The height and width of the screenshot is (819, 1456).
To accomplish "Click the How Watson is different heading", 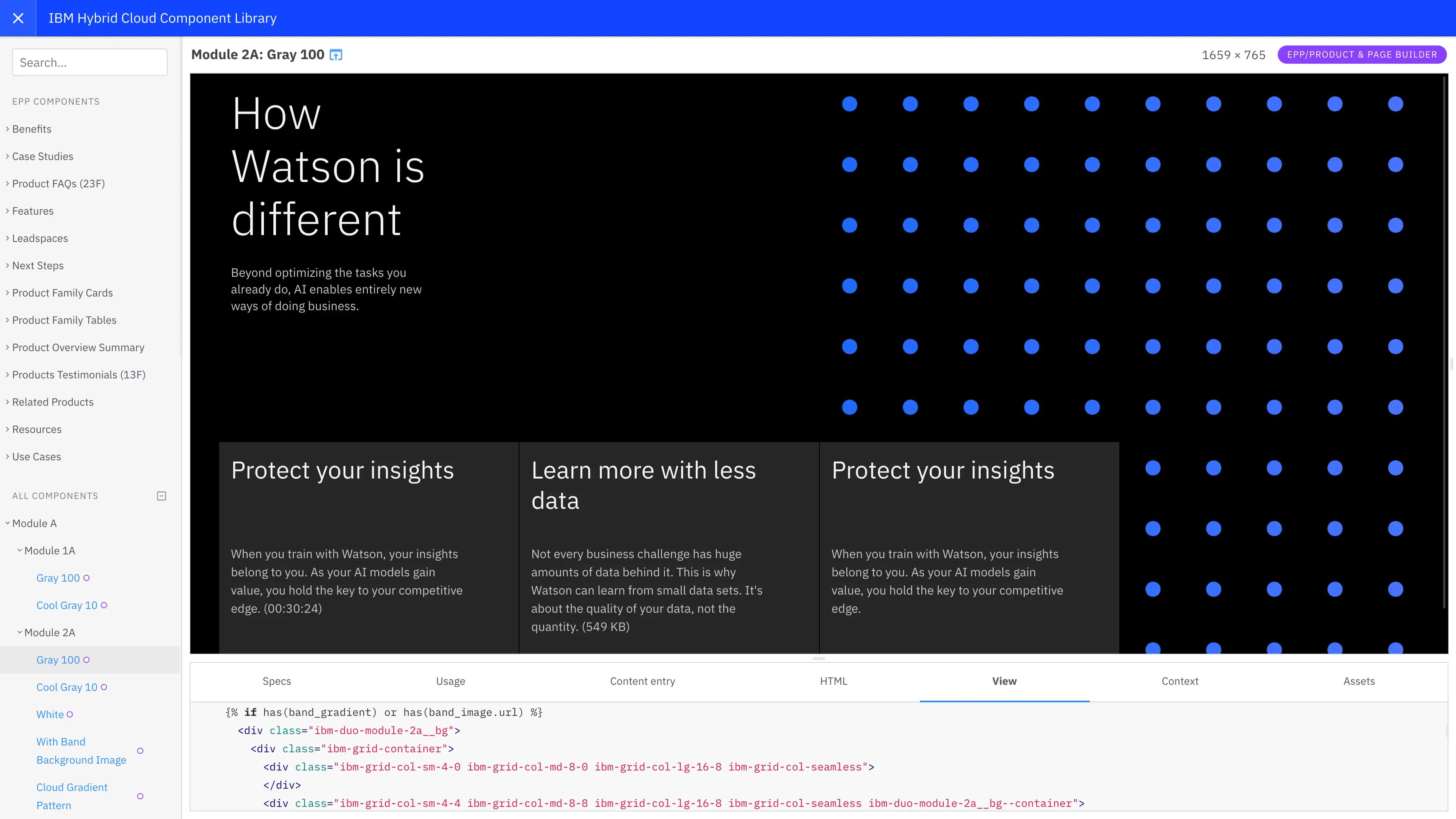I will pos(328,166).
